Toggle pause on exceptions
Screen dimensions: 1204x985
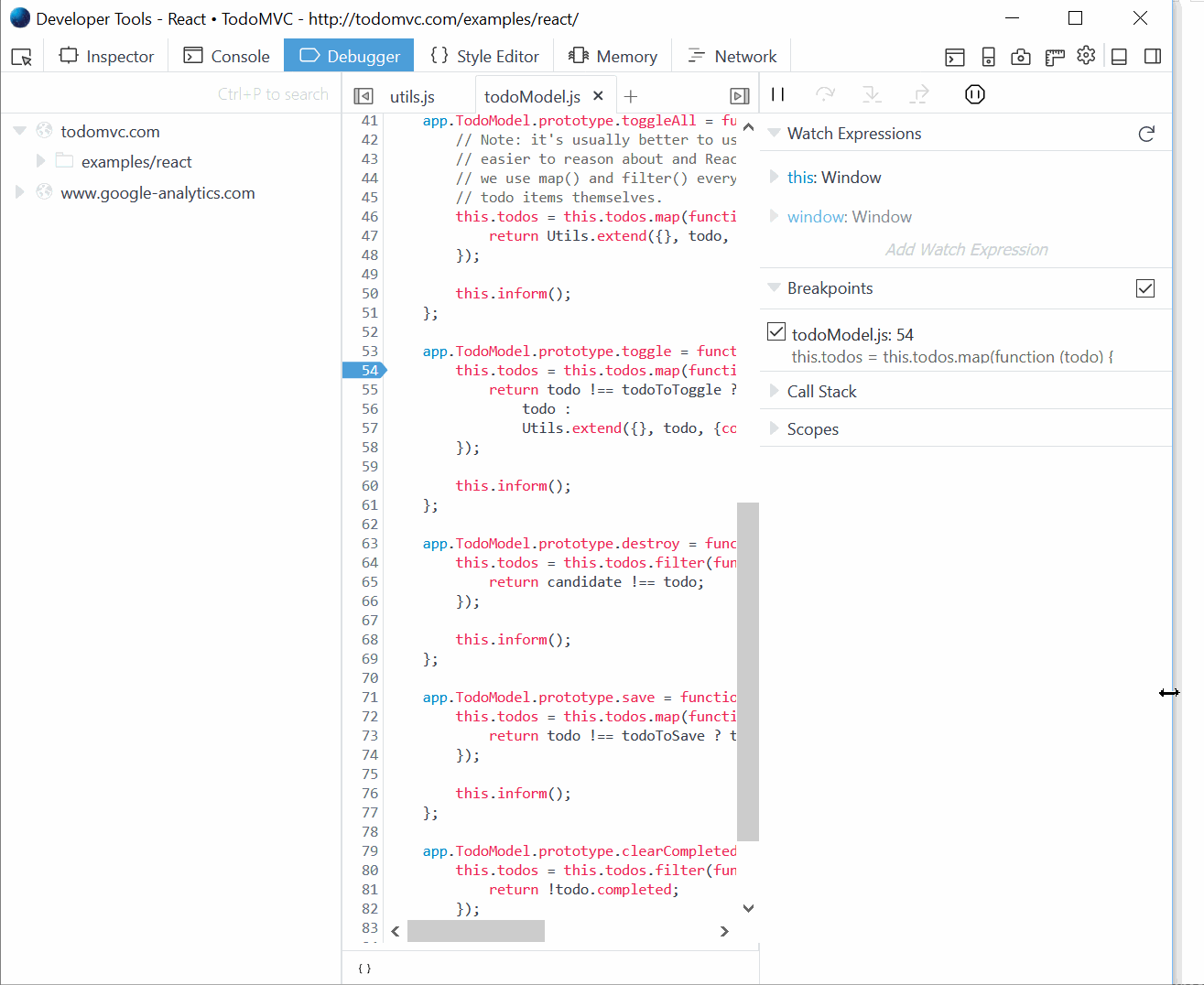coord(975,94)
